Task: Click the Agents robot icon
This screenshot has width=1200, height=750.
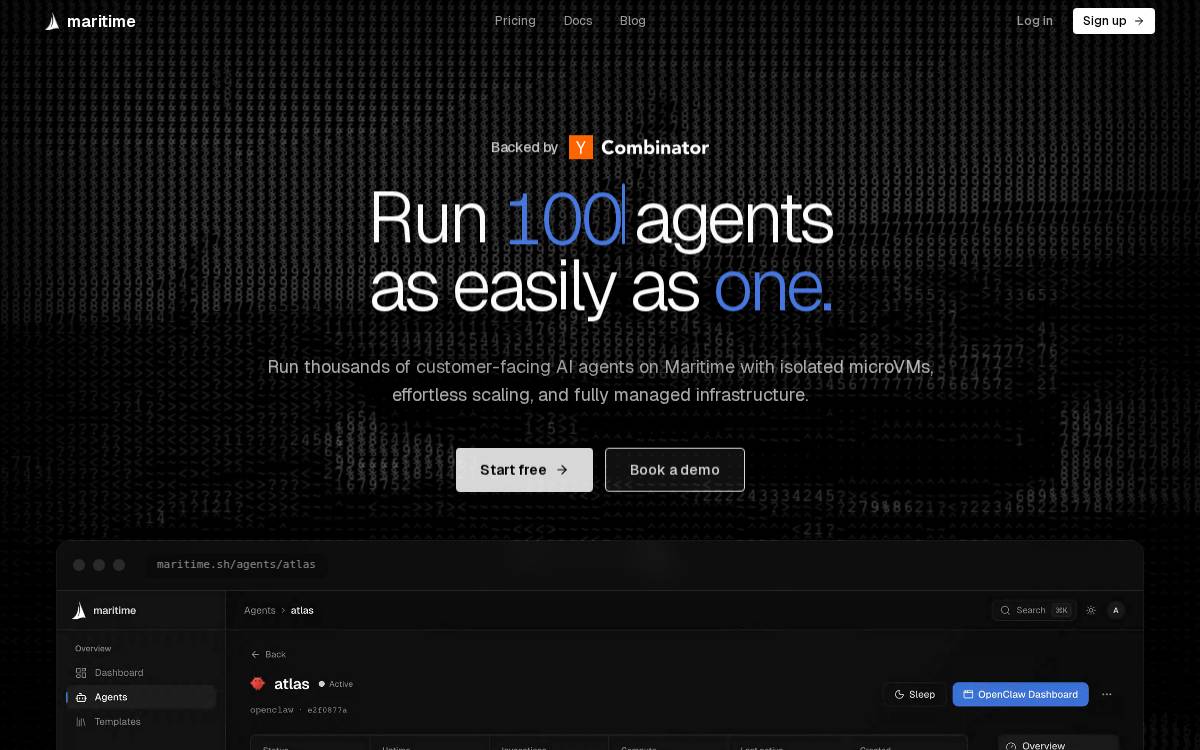Action: (x=81, y=697)
